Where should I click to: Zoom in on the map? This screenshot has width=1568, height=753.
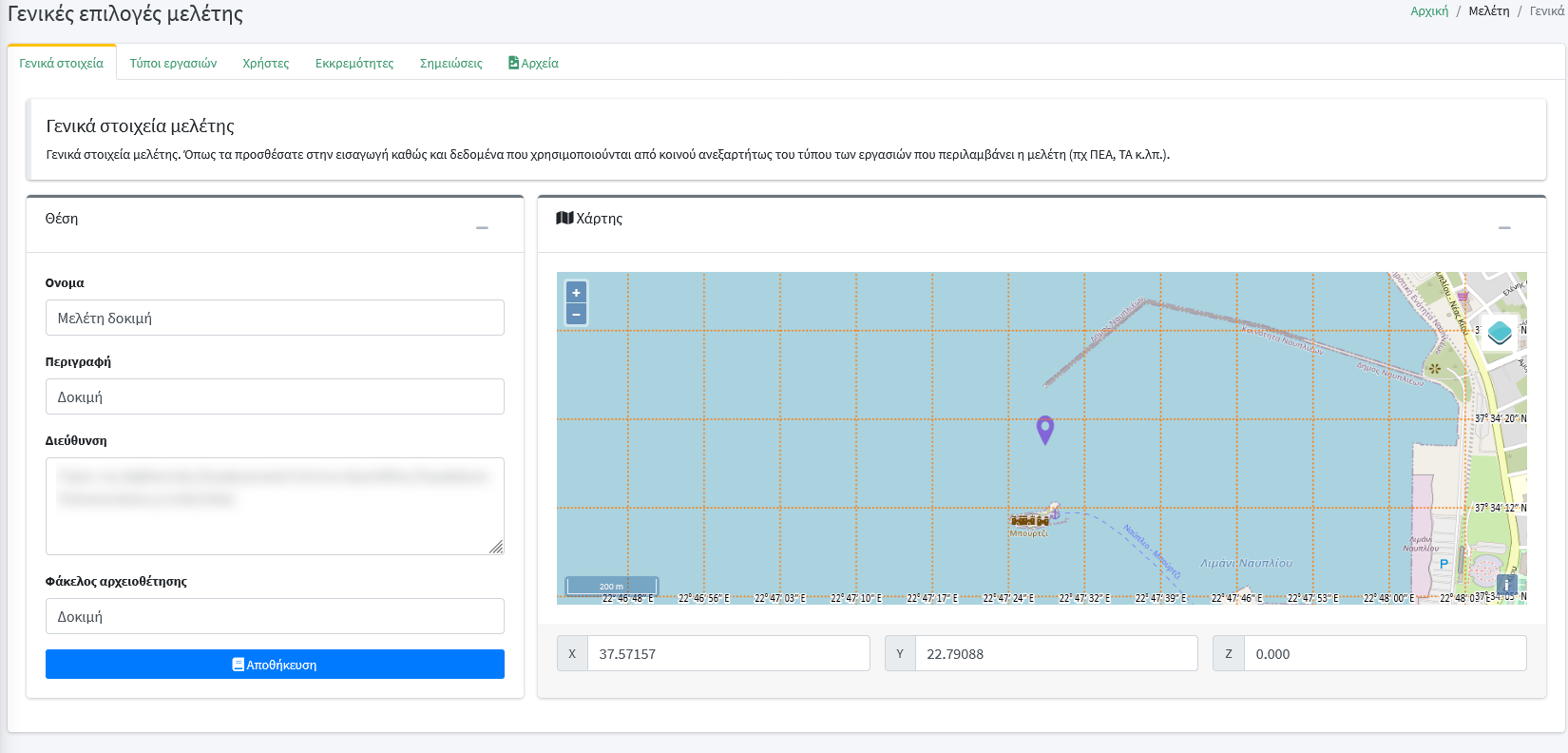(x=576, y=293)
